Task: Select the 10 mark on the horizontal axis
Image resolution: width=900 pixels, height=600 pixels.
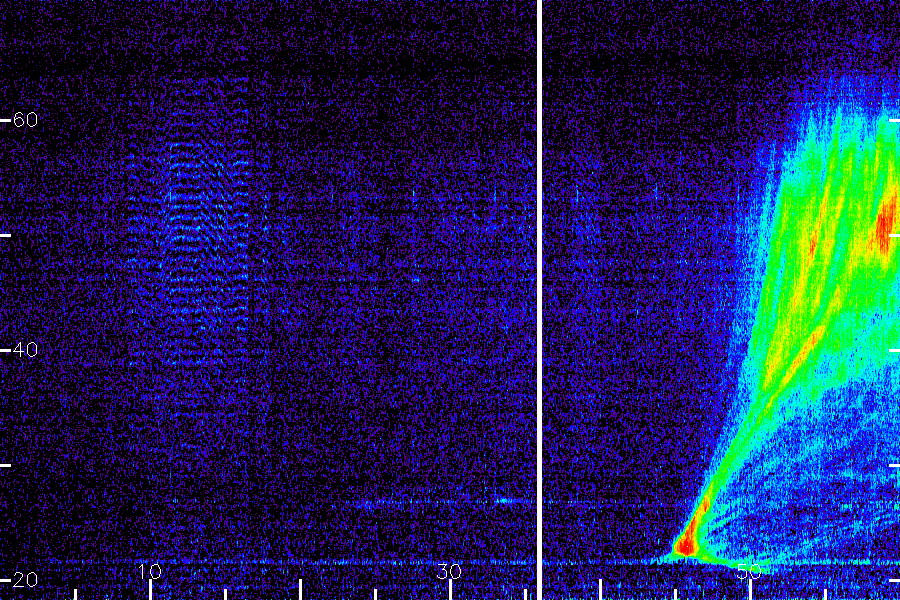Action: [x=150, y=571]
